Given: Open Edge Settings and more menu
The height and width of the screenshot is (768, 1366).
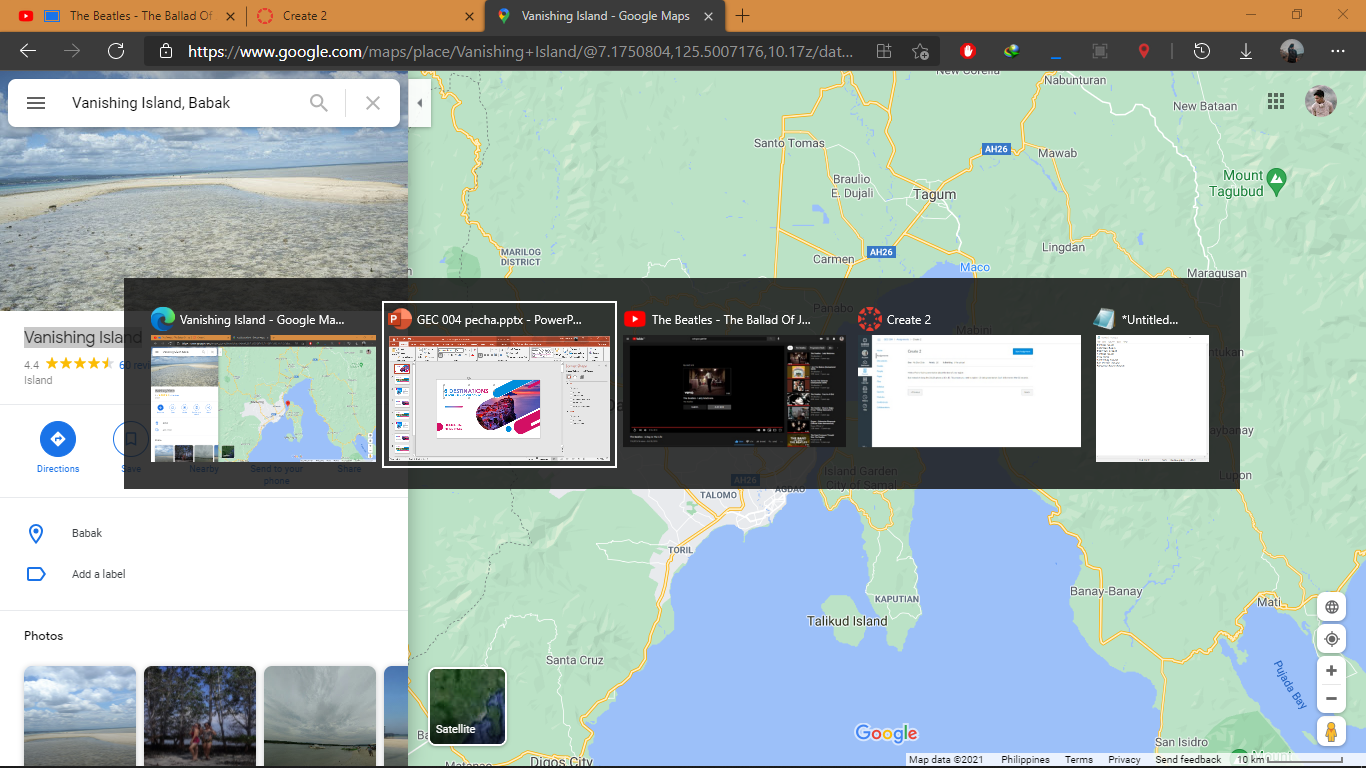Looking at the screenshot, I should click(1337, 50).
